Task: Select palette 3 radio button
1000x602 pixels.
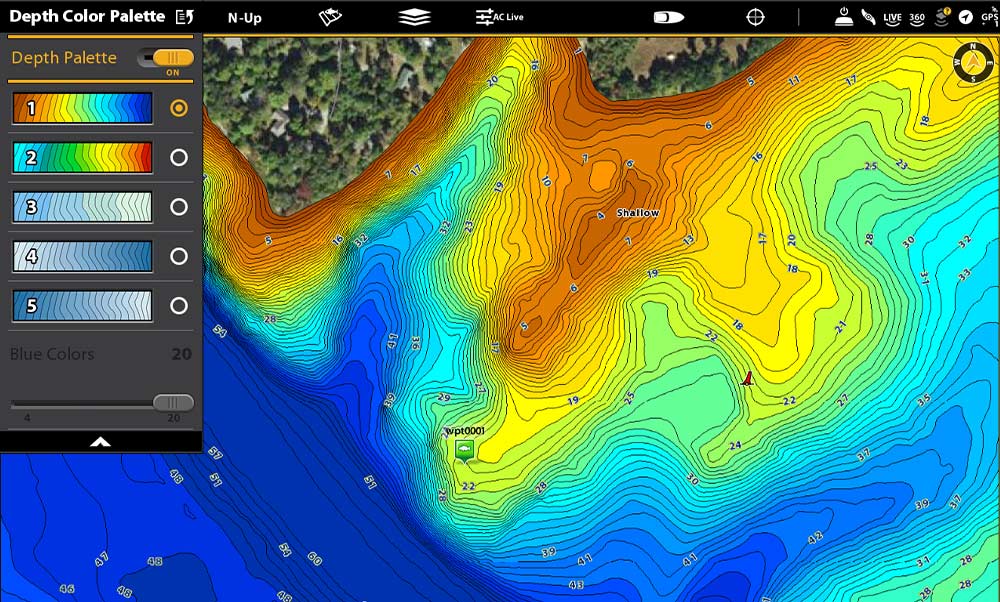Action: [179, 207]
